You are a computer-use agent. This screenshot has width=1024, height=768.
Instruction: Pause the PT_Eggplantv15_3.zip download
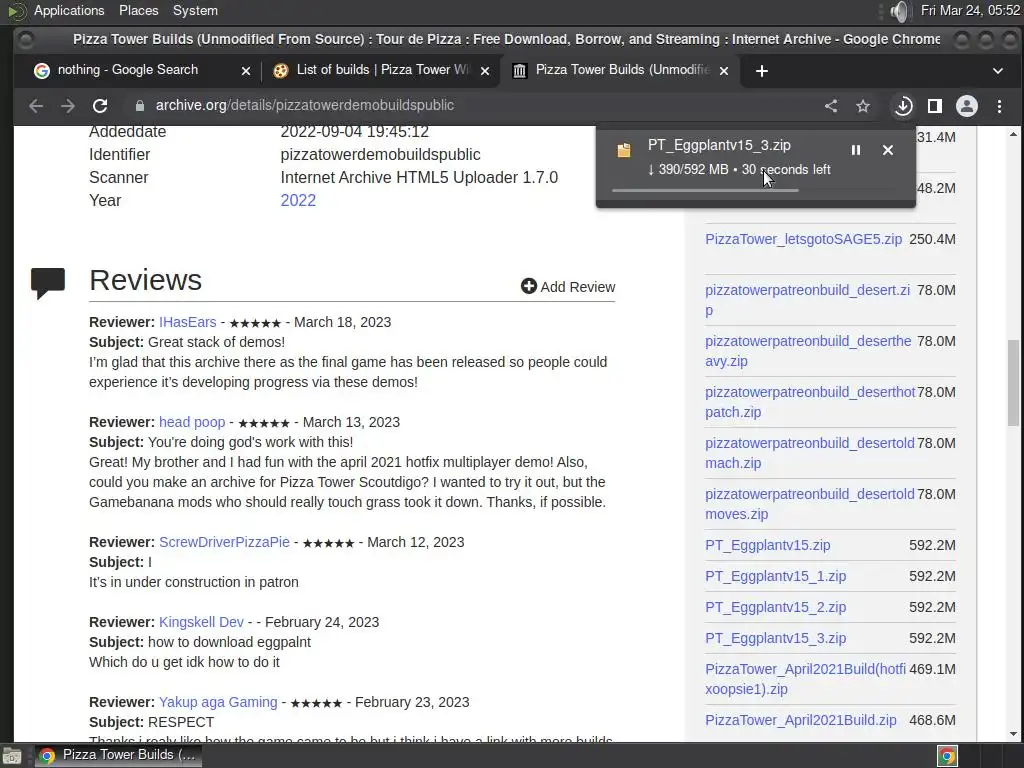click(x=856, y=150)
